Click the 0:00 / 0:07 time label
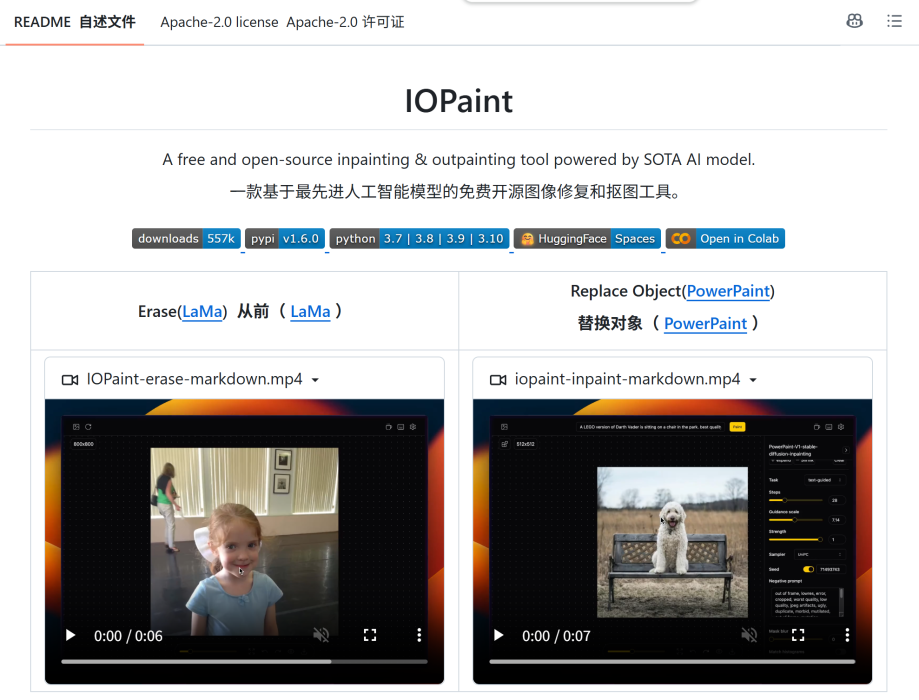 556,636
